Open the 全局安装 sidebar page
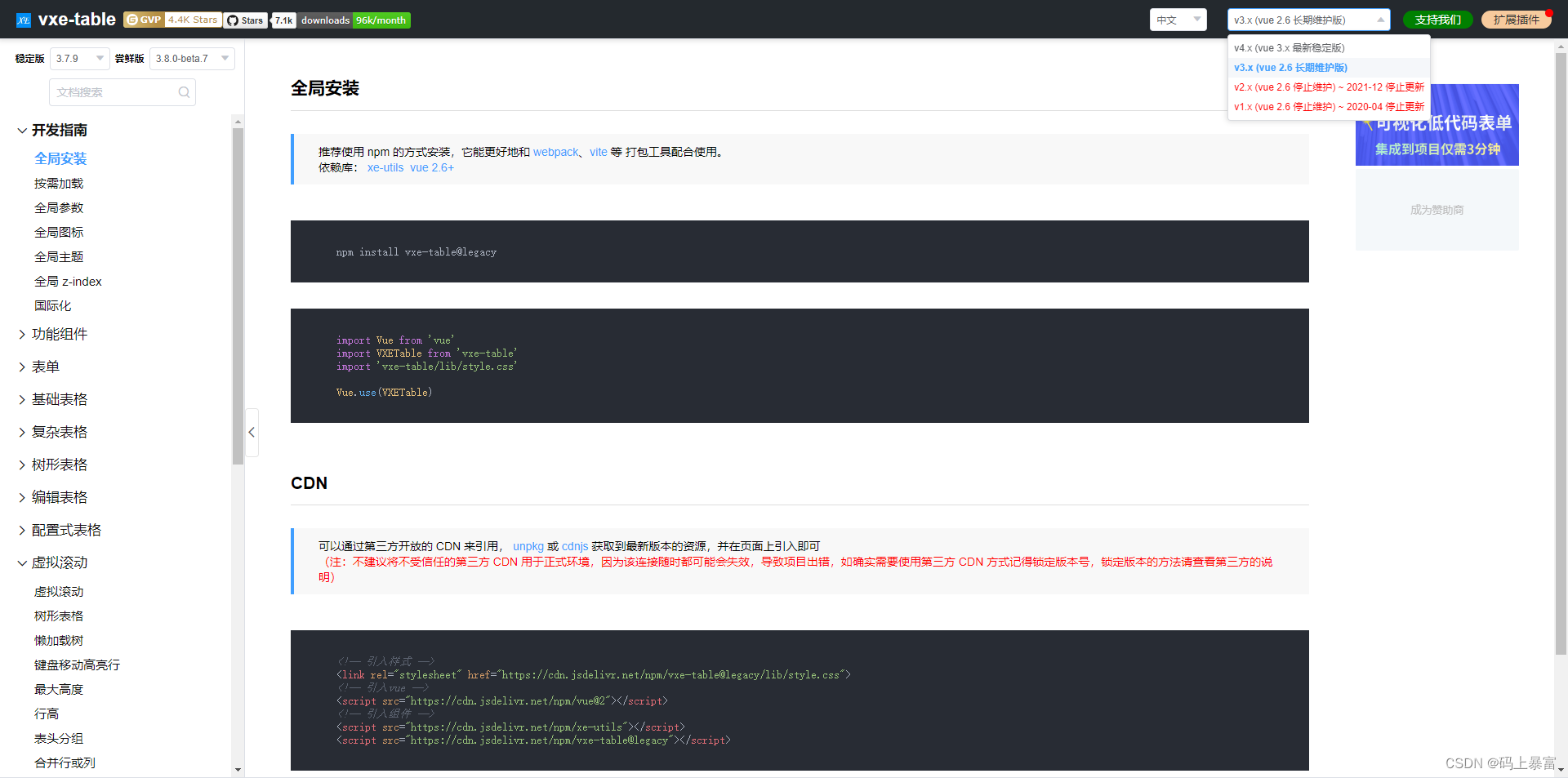 [60, 158]
